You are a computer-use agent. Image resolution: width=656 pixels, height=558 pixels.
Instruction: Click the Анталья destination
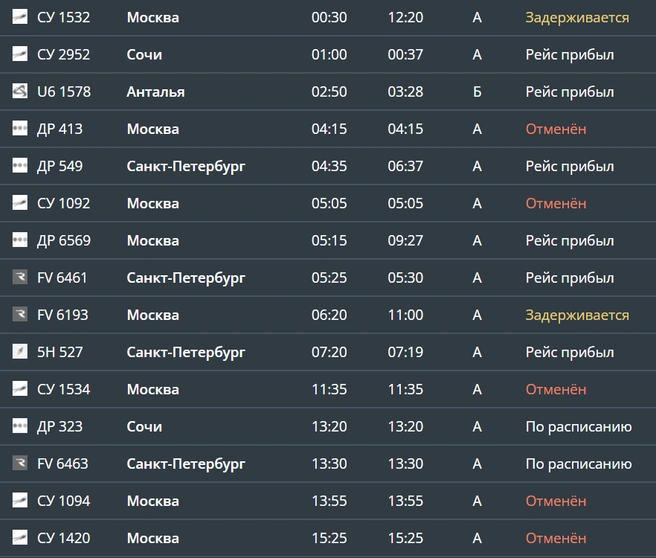(156, 92)
